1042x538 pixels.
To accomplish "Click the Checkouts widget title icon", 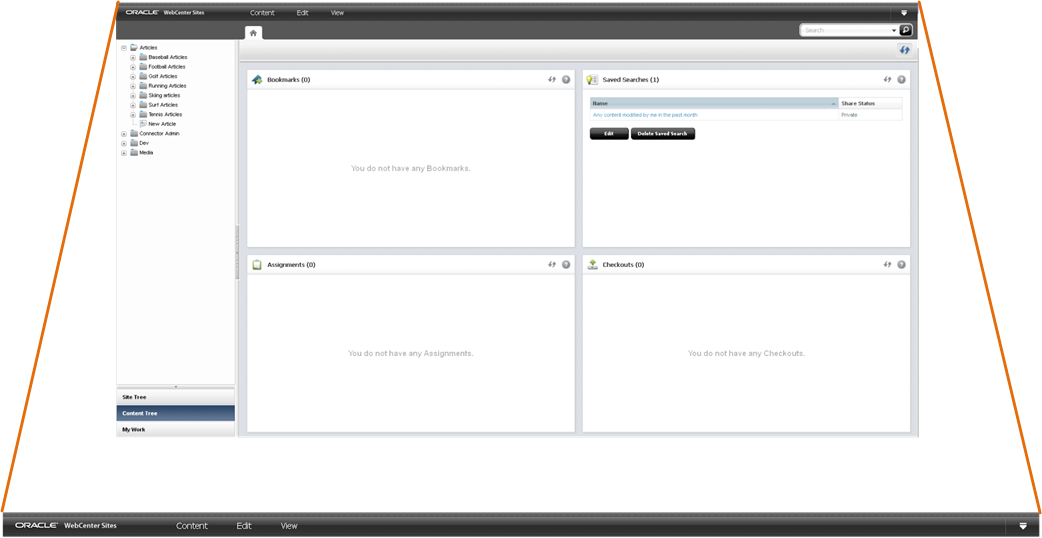I will point(593,264).
